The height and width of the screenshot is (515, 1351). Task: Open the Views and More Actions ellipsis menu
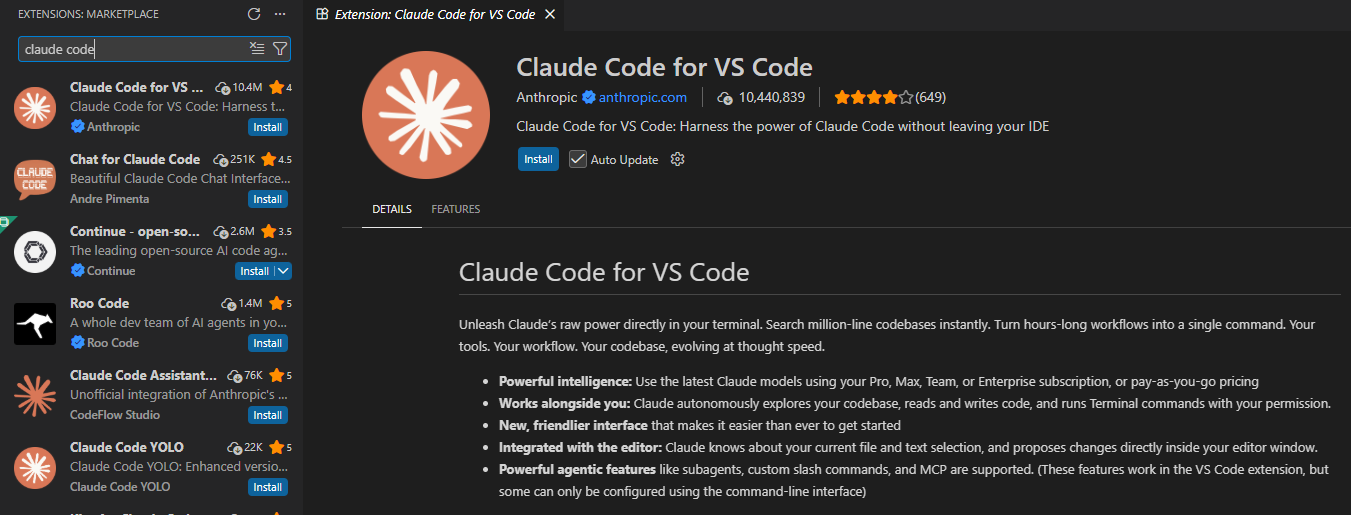click(280, 14)
